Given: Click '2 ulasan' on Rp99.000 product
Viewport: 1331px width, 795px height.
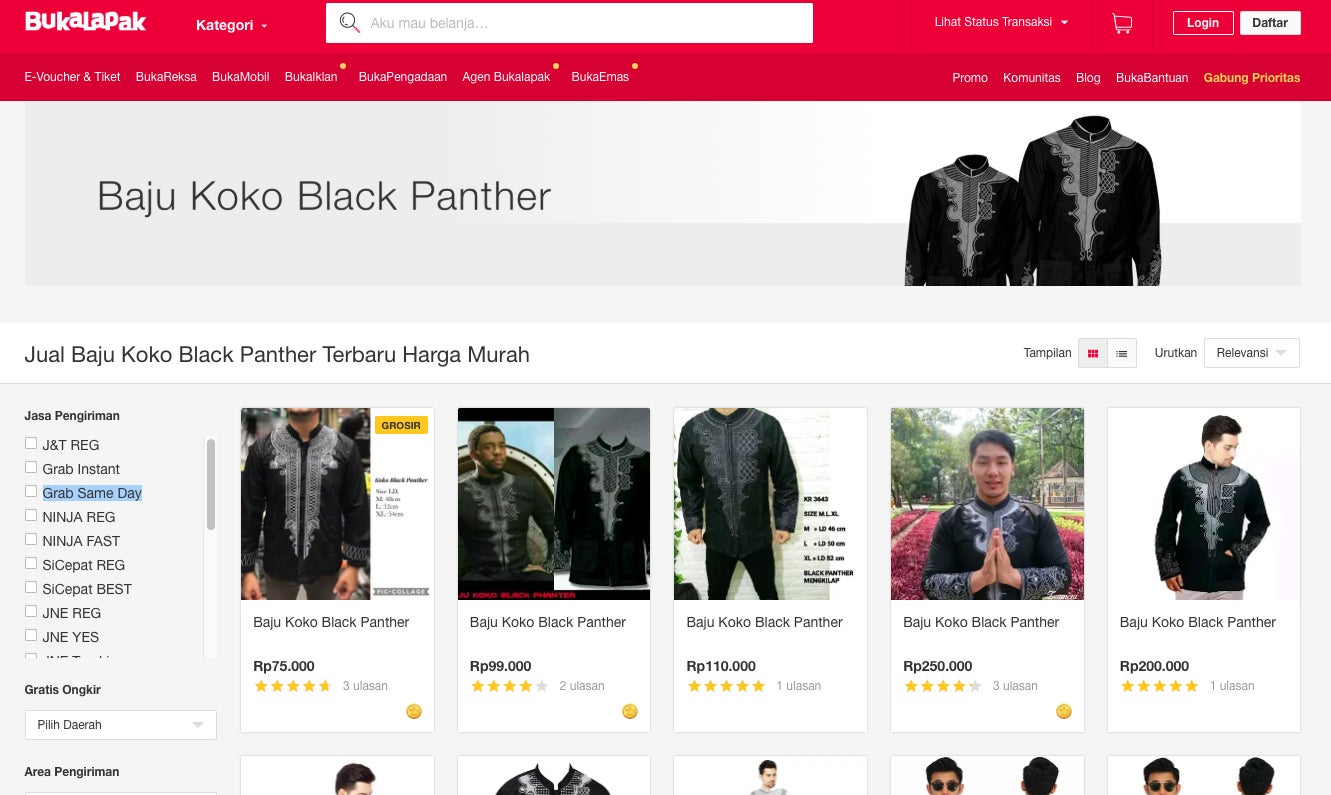Looking at the screenshot, I should [x=582, y=686].
